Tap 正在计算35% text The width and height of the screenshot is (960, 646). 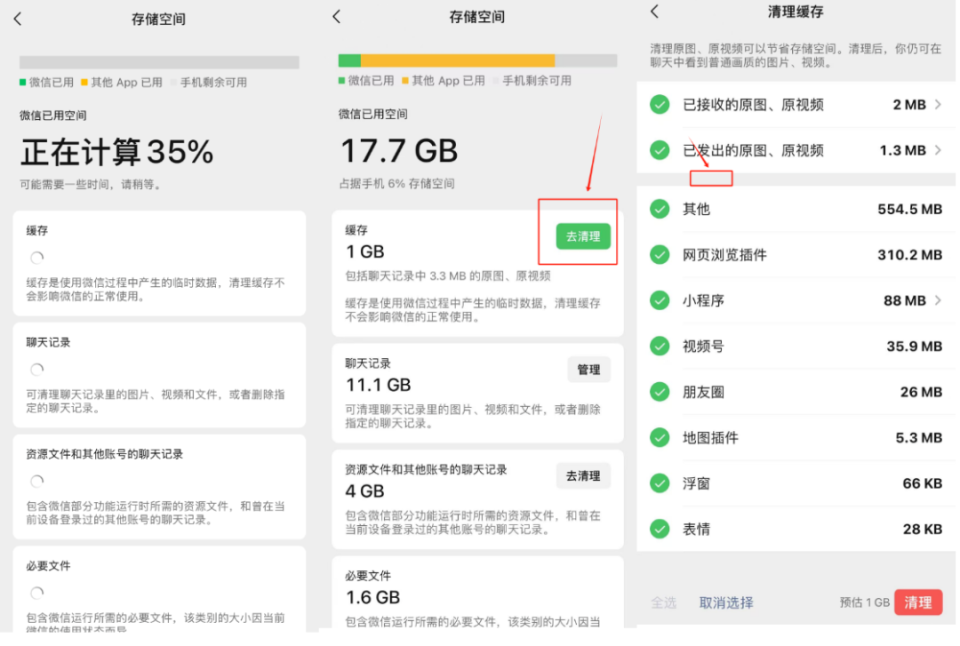pos(117,152)
